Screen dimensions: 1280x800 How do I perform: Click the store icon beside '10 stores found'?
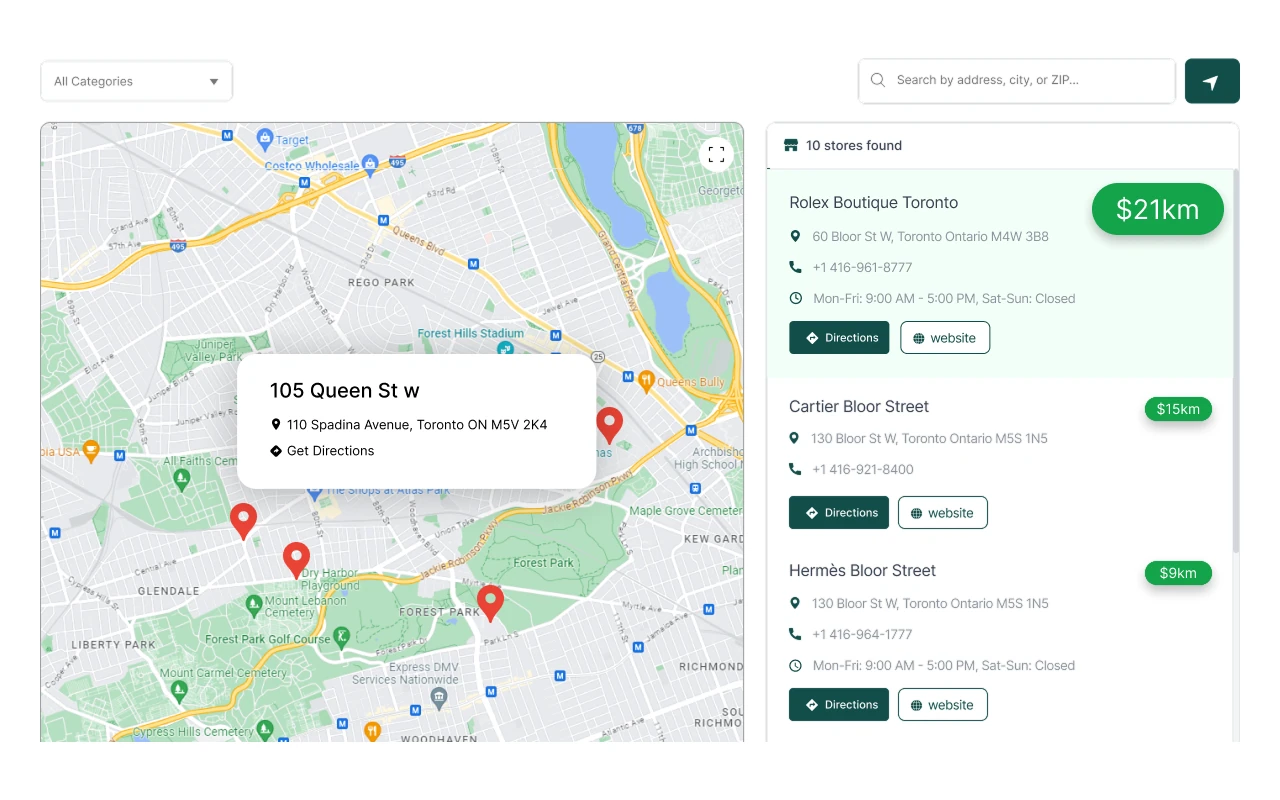coord(791,145)
